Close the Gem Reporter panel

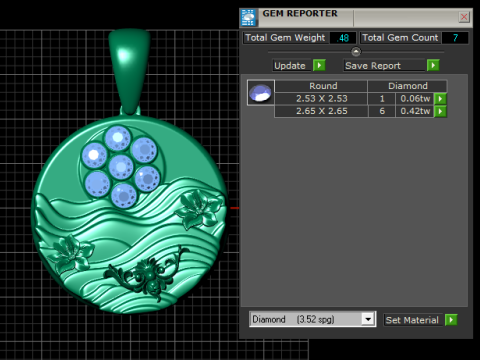pyautogui.click(x=464, y=17)
